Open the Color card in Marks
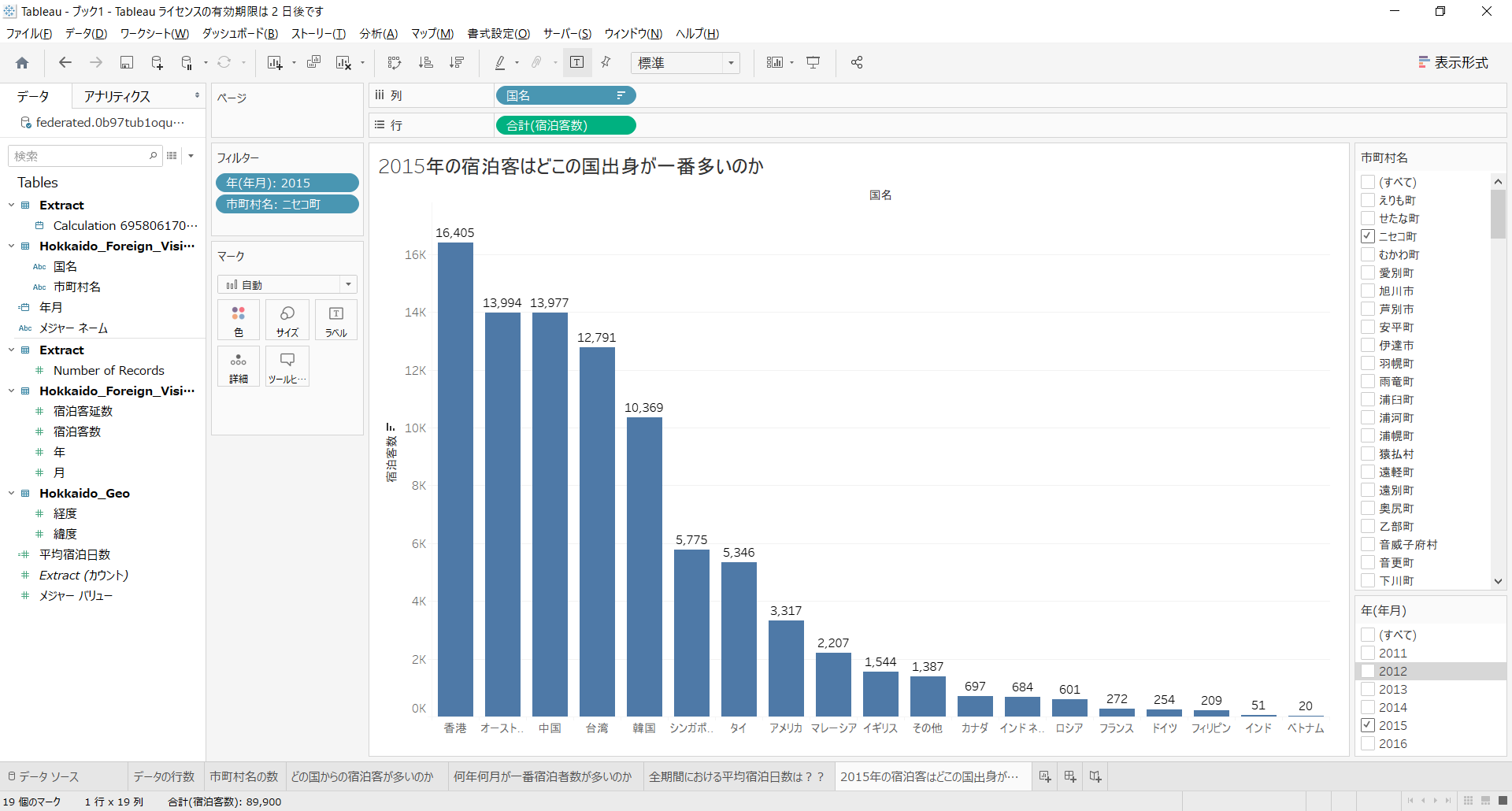 point(239,320)
